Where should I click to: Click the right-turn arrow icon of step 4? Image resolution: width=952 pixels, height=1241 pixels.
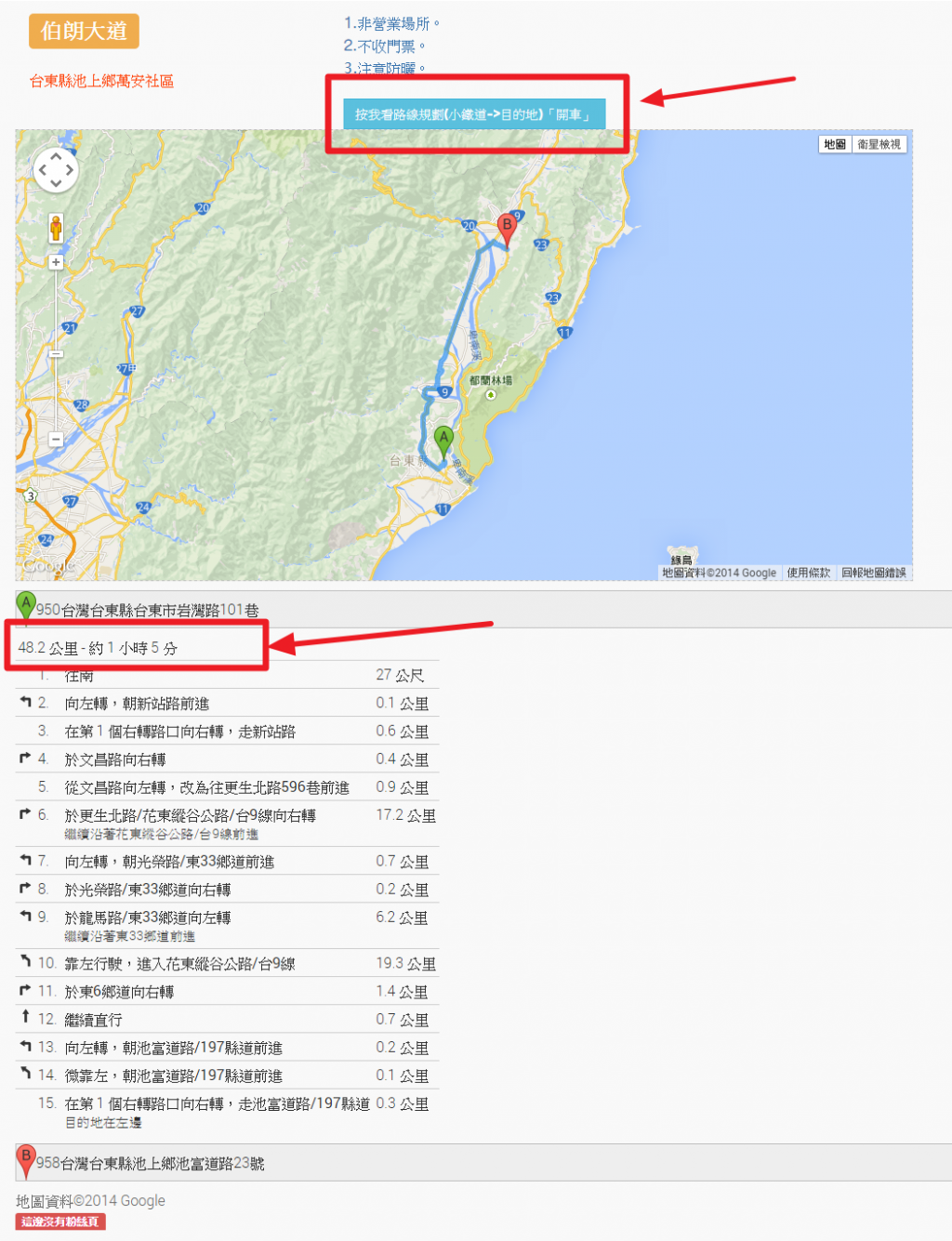tap(25, 758)
